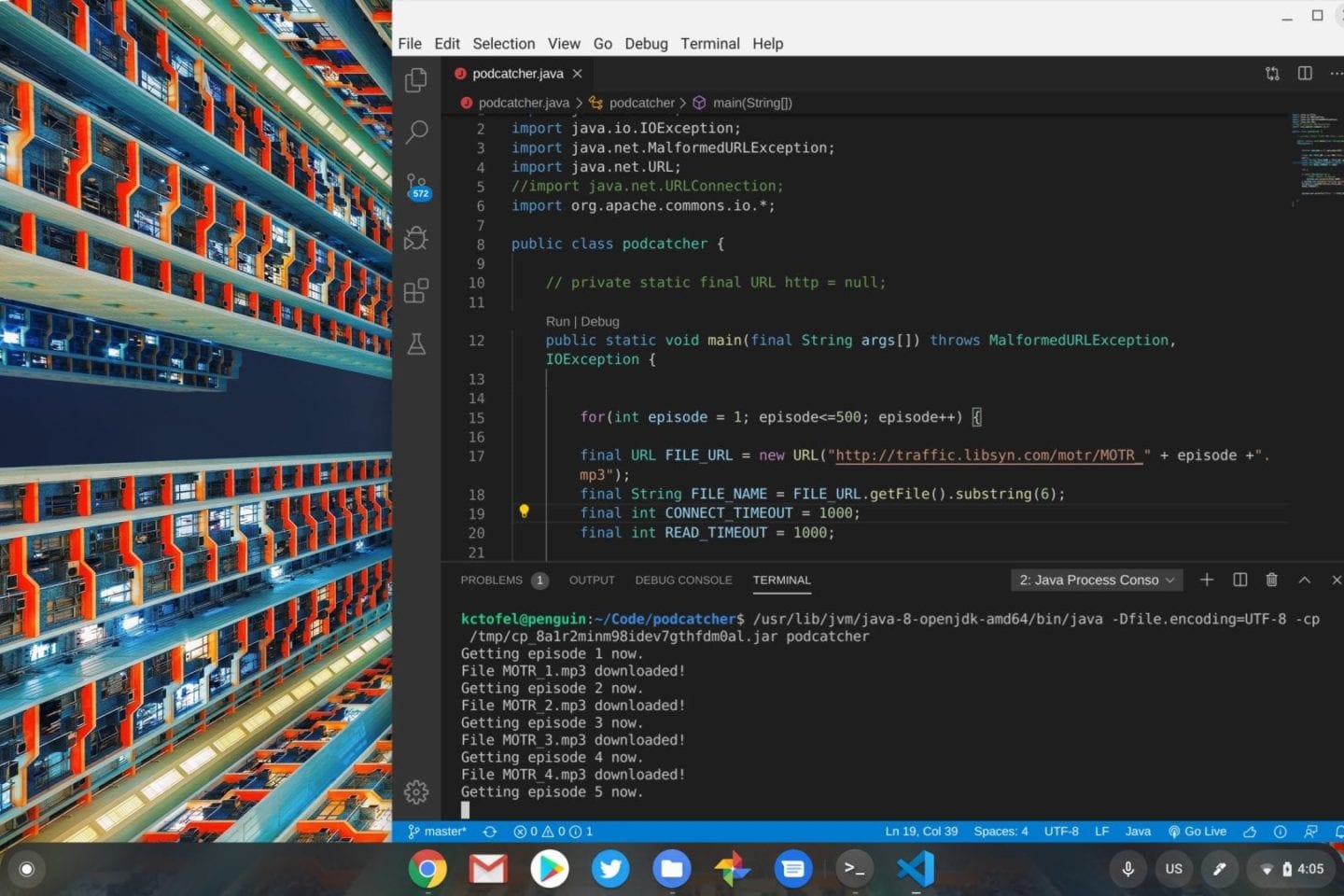Image resolution: width=1344 pixels, height=896 pixels.
Task: Open system tray showing 4:05 clock
Action: point(1293,869)
